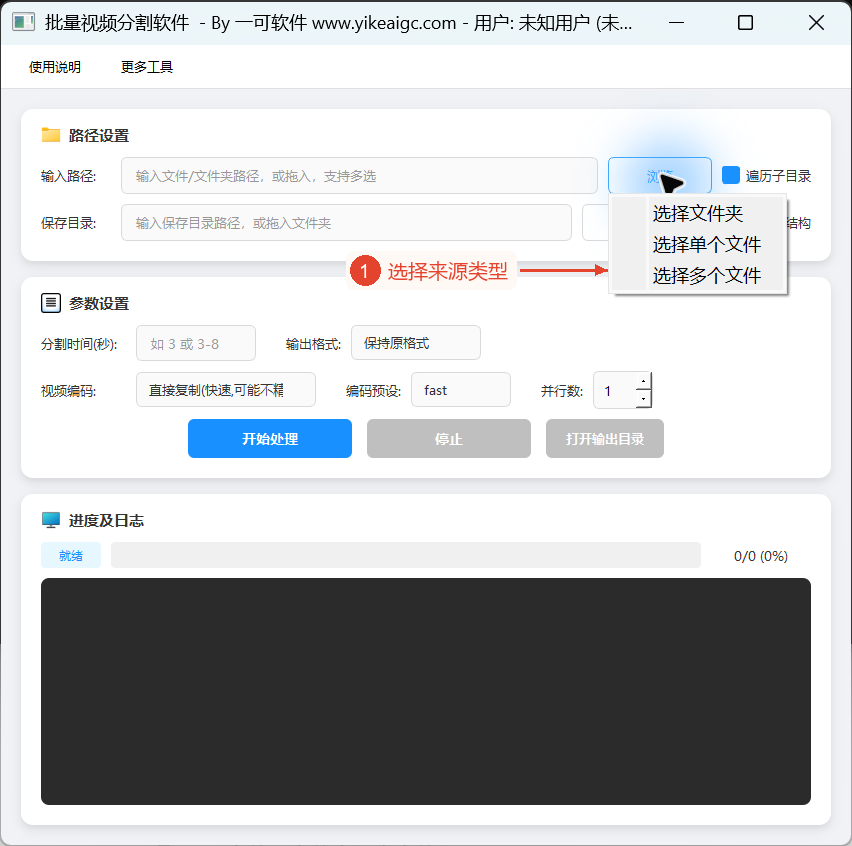The width and height of the screenshot is (852, 846).
Task: Open the 编码预设 fast dropdown
Action: click(x=461, y=390)
